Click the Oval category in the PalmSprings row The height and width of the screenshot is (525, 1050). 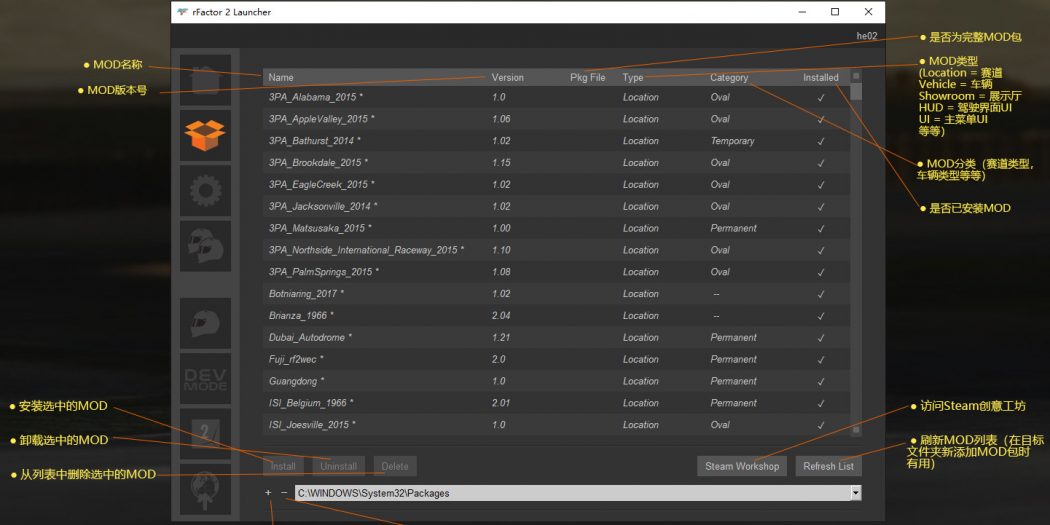(720, 272)
